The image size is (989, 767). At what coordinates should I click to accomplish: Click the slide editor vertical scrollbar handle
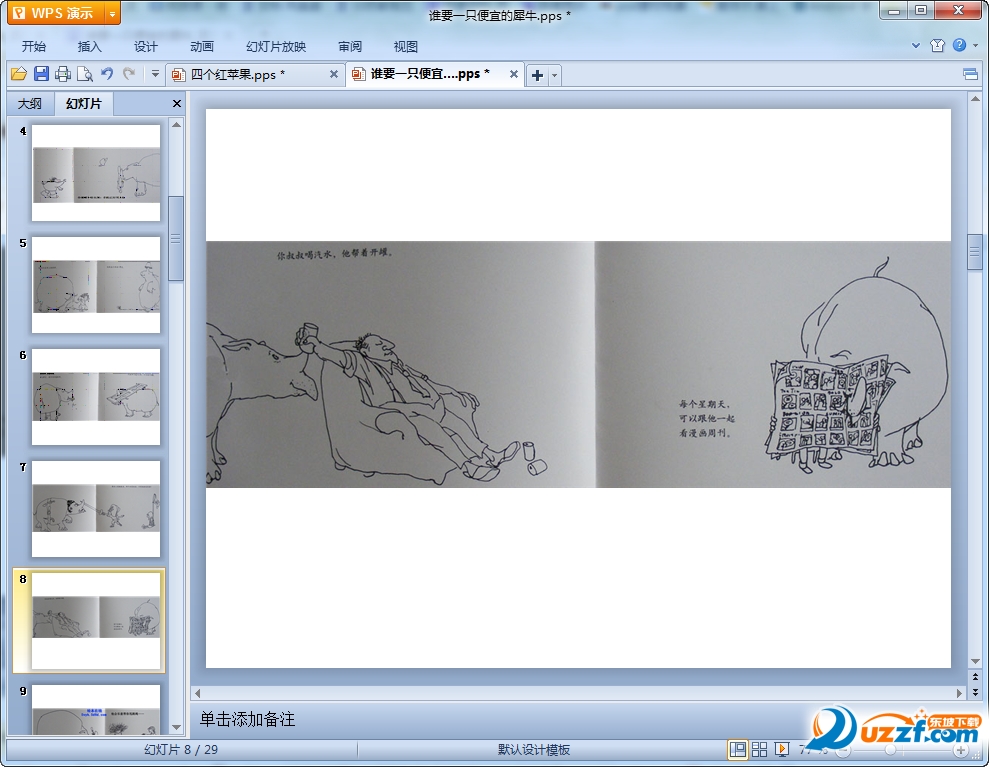[975, 252]
